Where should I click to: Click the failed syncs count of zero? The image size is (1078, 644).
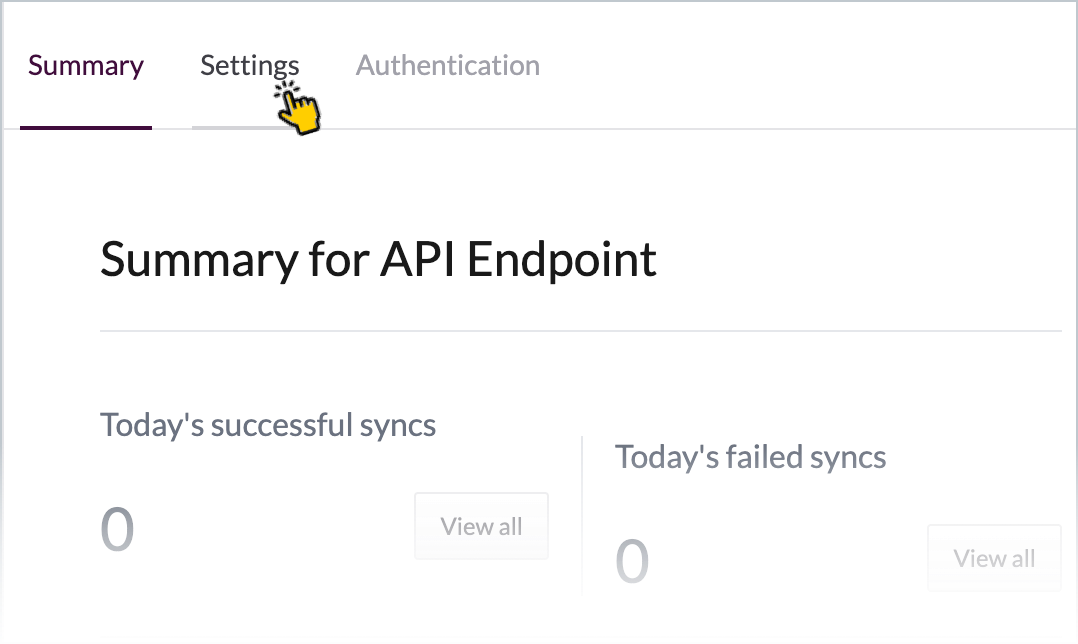click(632, 561)
